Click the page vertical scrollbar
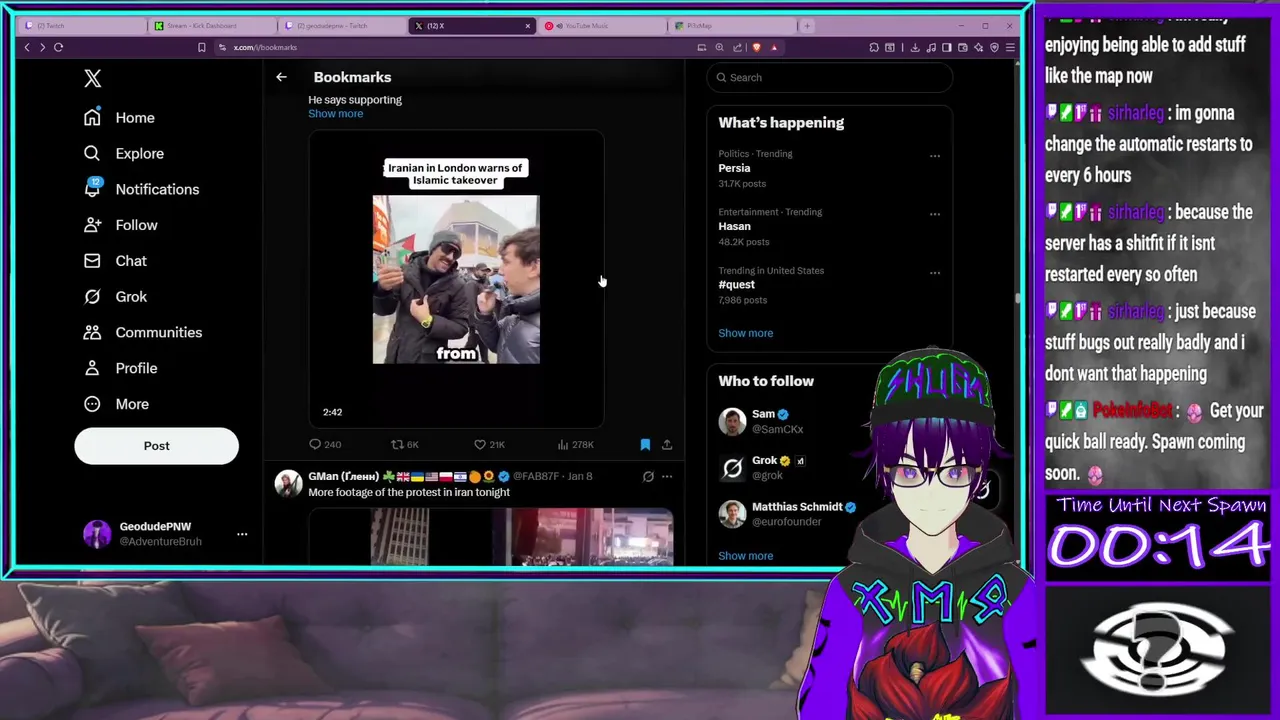The image size is (1280, 720). pos(1018,296)
